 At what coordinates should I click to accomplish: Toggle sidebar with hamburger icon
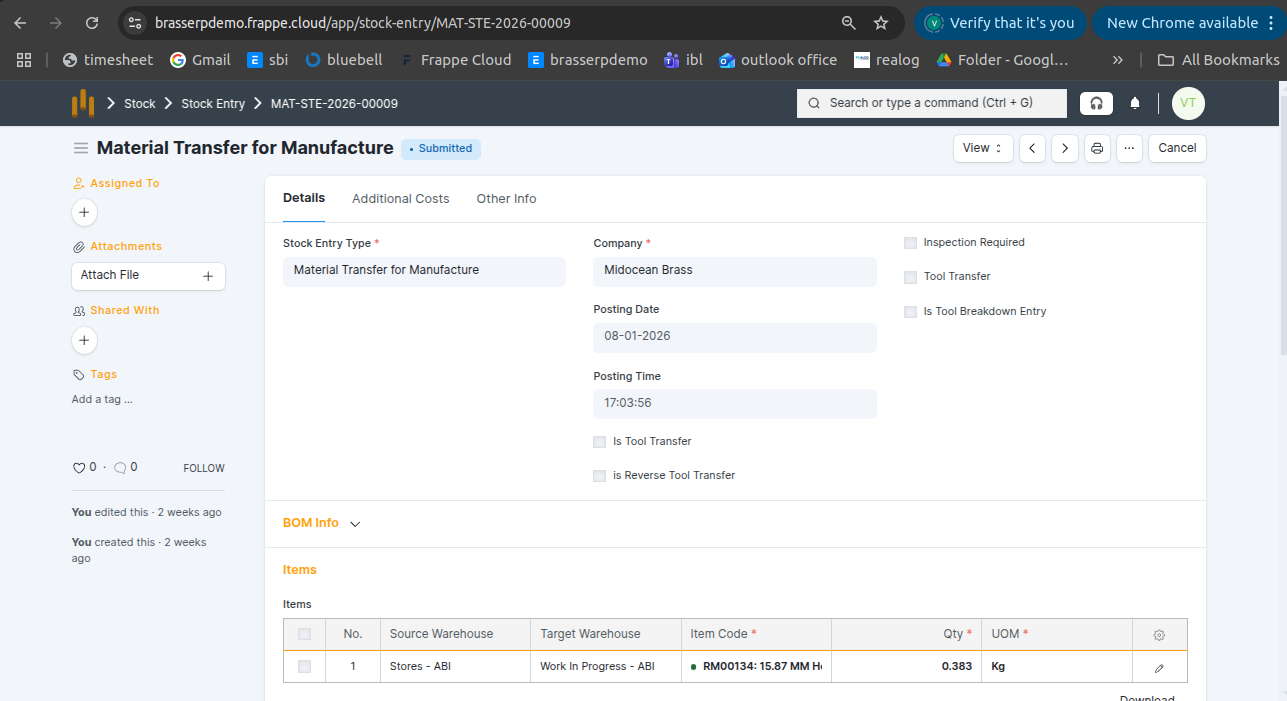click(81, 148)
